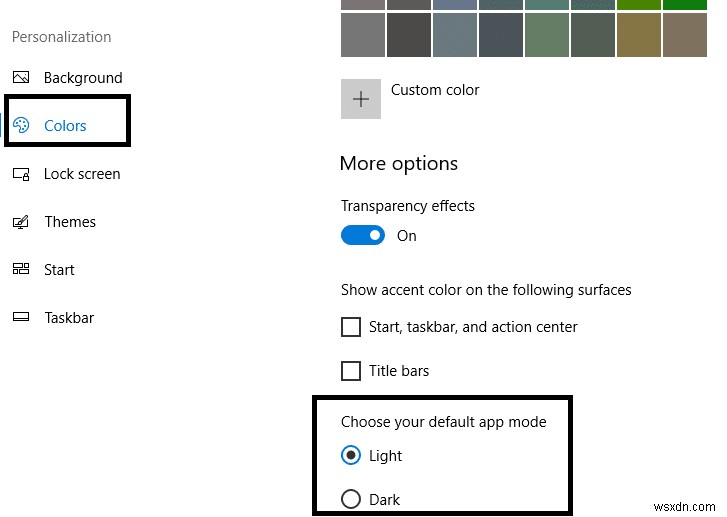Select the Light app mode
Image resolution: width=727 pixels, height=517 pixels.
click(351, 455)
